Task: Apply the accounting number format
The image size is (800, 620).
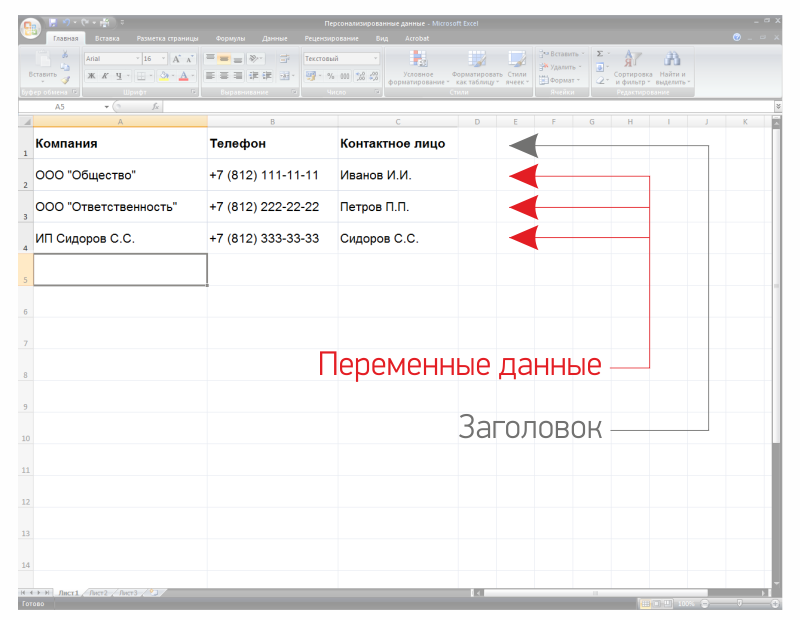Action: click(x=311, y=76)
